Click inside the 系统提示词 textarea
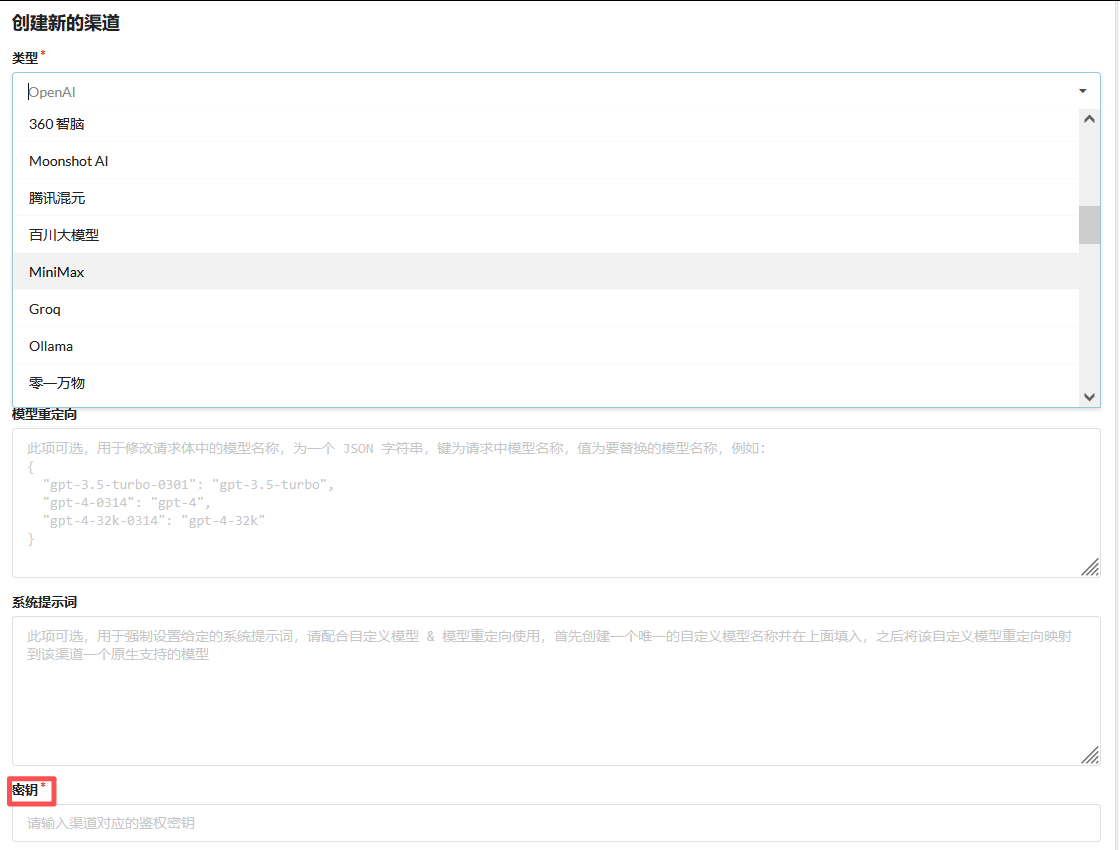This screenshot has width=1120, height=850. pos(556,691)
